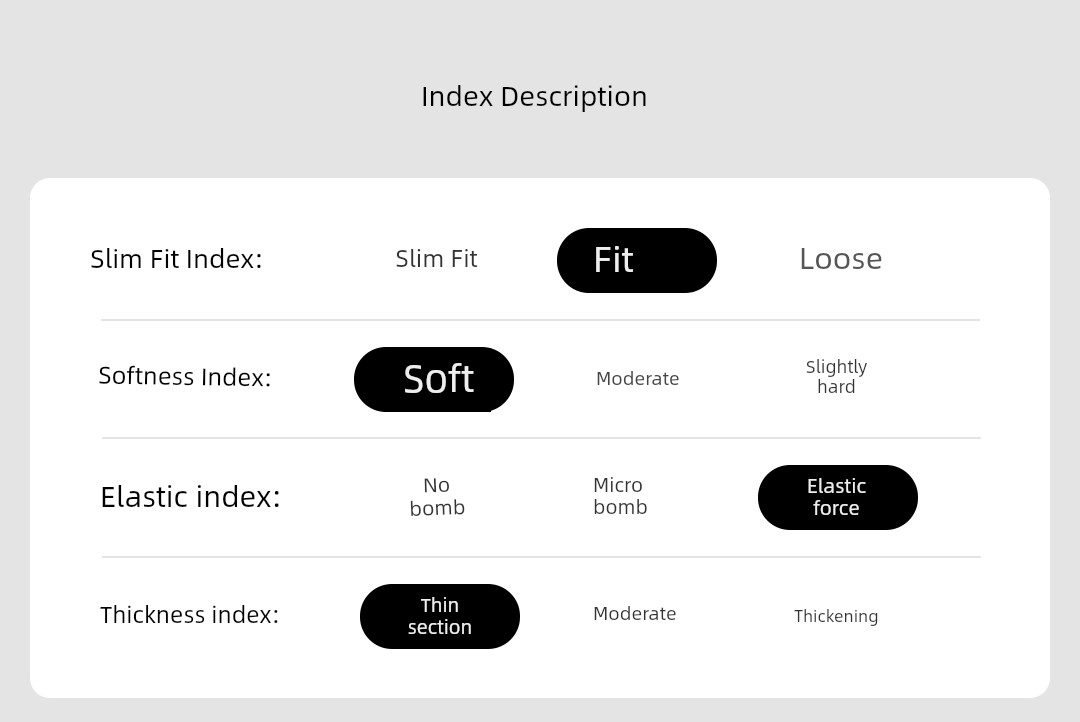This screenshot has height=722, width=1080.
Task: Pick the Loose fit option
Action: point(840,259)
